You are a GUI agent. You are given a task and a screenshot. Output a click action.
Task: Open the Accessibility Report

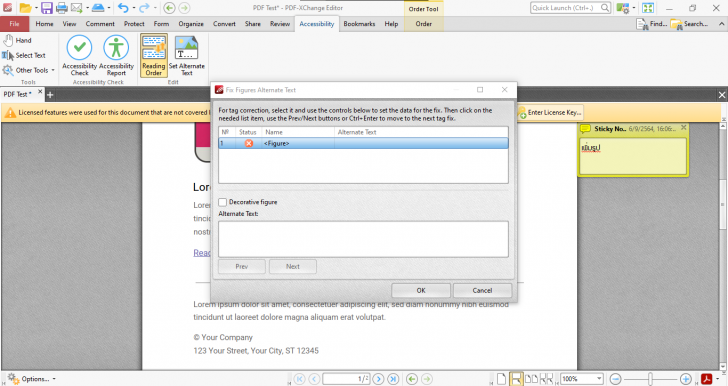[116, 55]
